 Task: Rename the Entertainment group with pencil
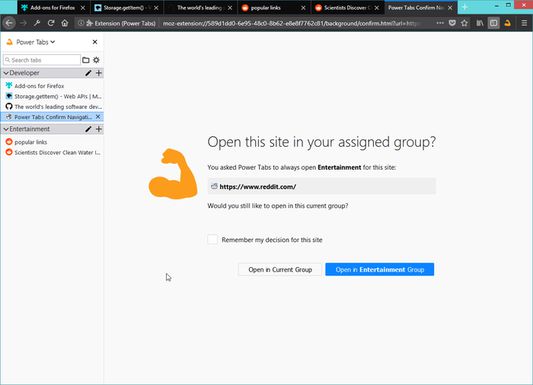[88, 129]
